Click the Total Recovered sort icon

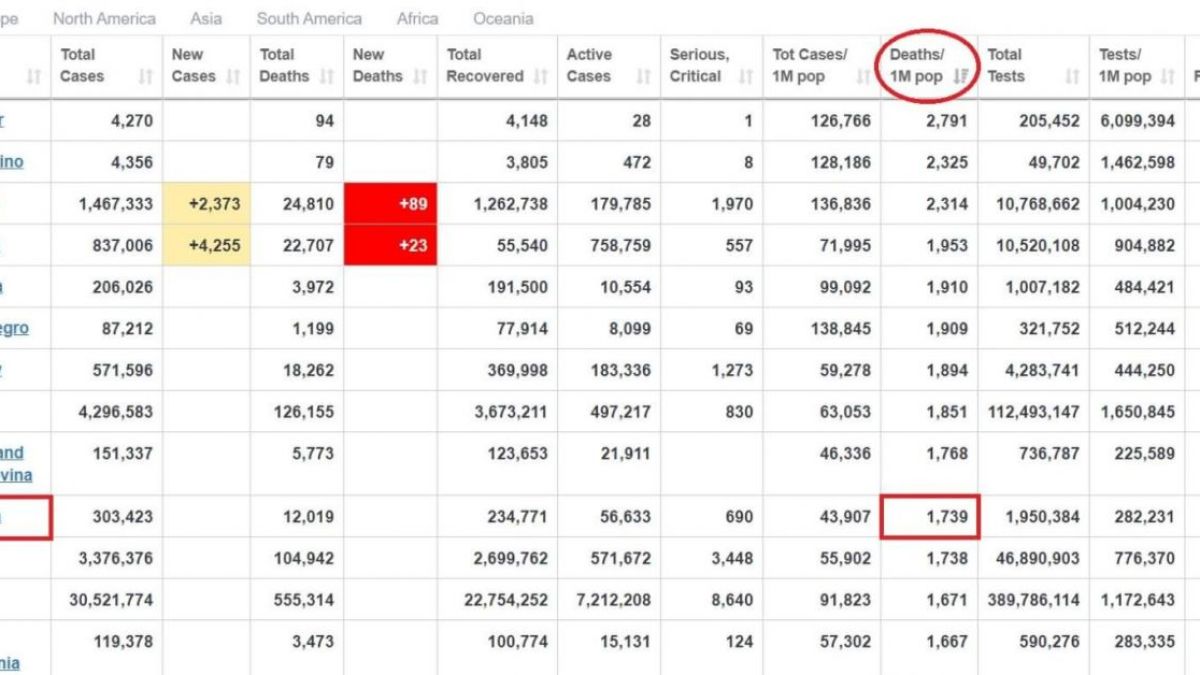[541, 76]
